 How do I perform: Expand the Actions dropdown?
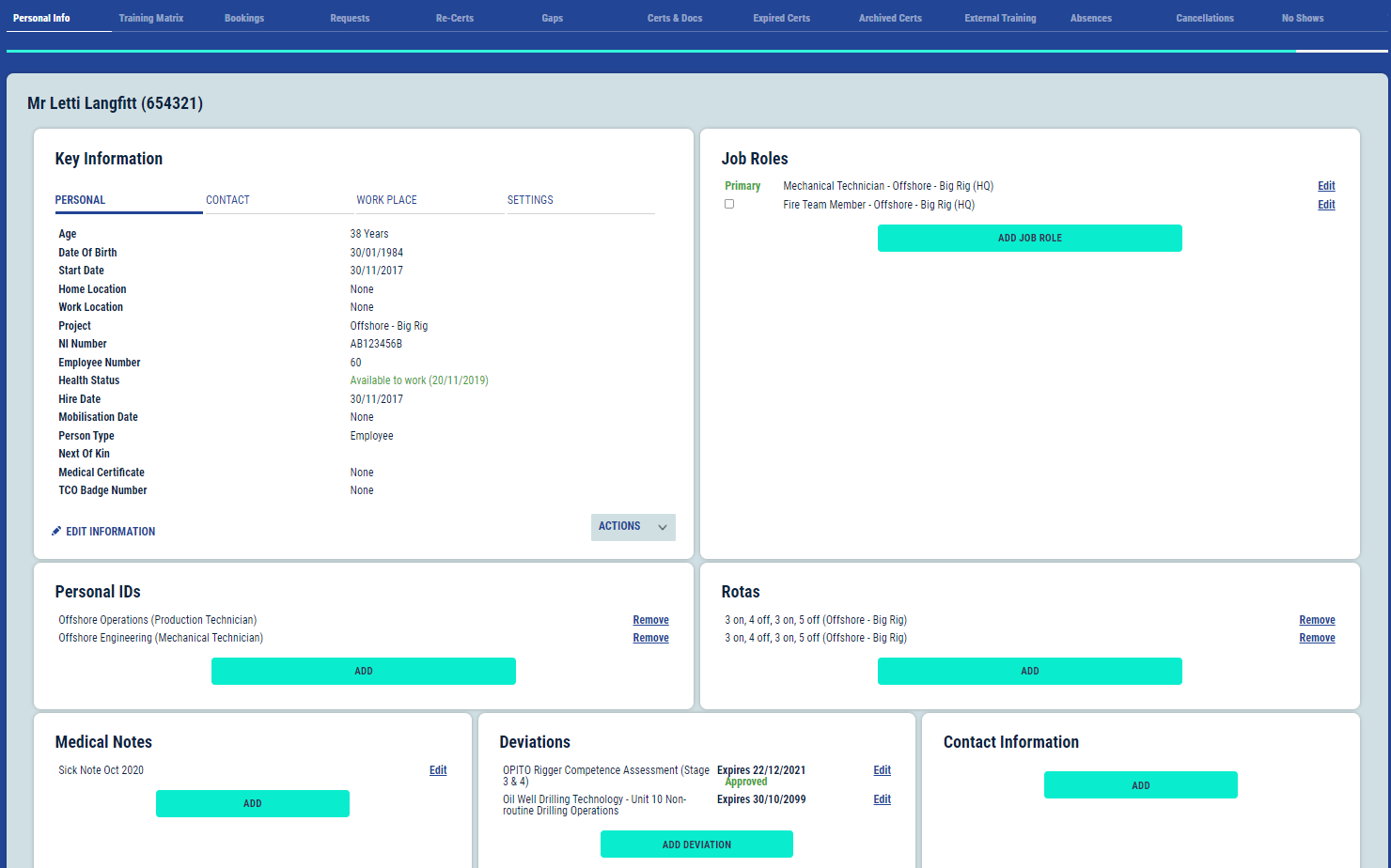620,527
